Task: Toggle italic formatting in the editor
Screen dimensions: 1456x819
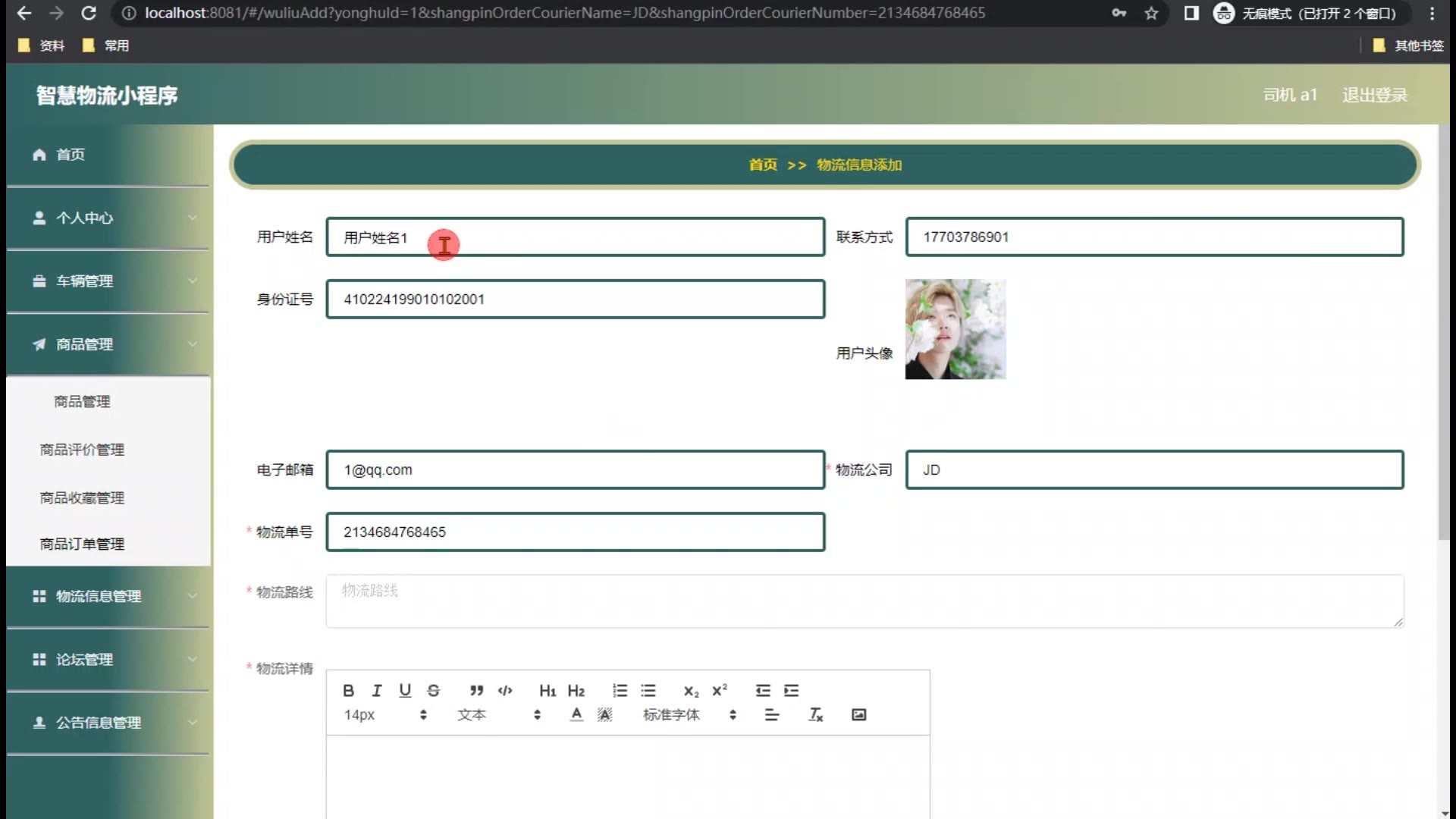Action: coord(377,690)
